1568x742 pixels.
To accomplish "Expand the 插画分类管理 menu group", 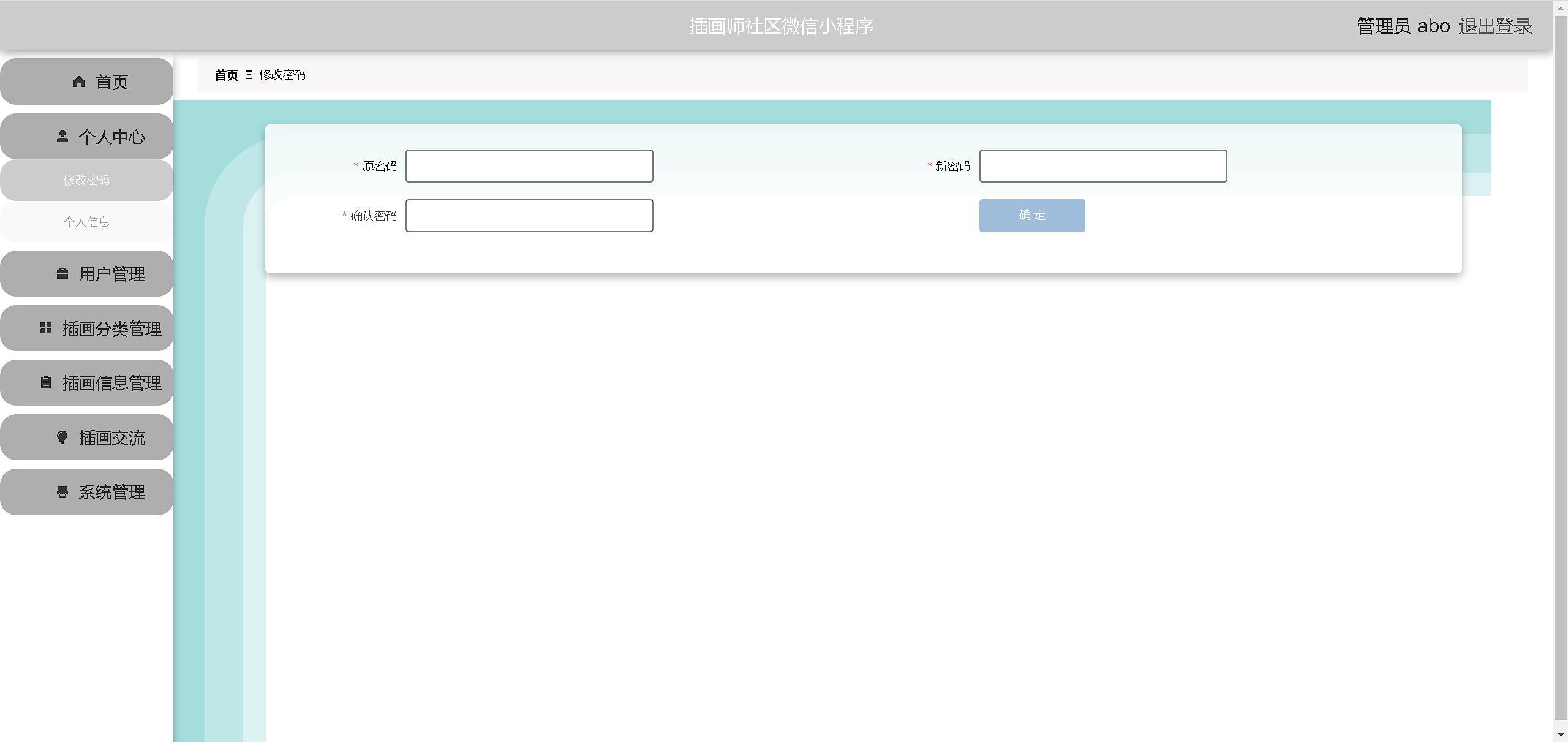I will click(112, 328).
